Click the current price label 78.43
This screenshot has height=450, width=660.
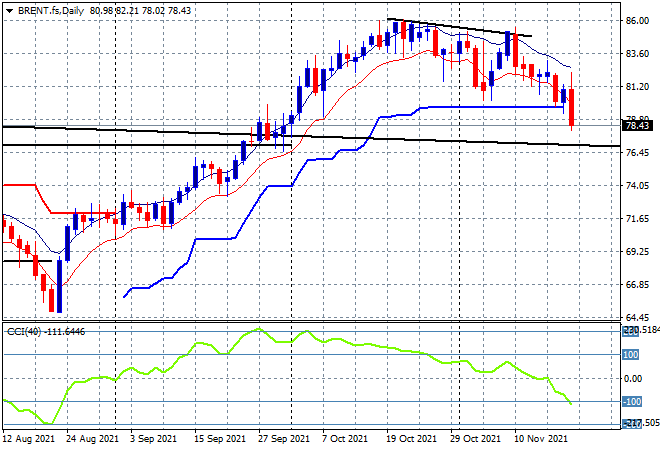pyautogui.click(x=637, y=125)
